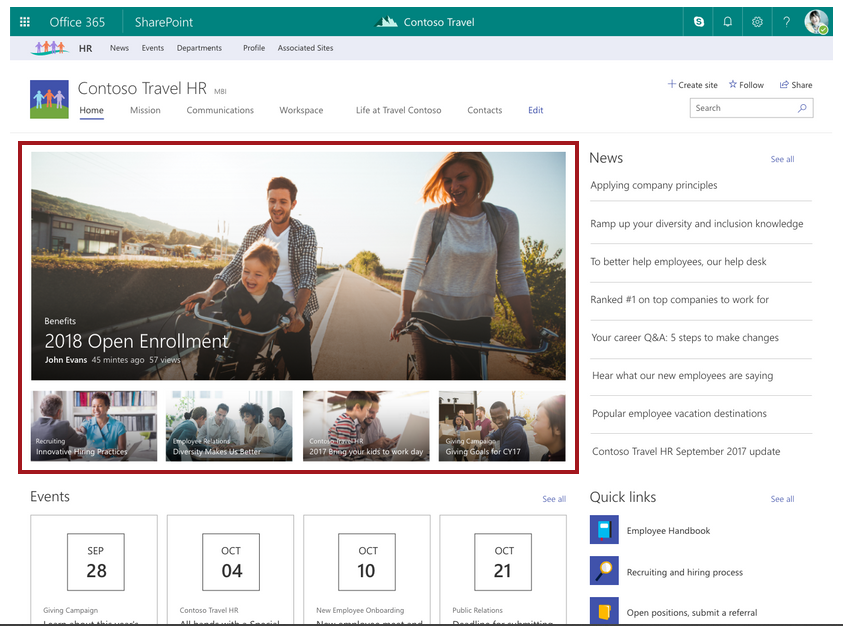Open the Innovative Hiring Practices story thumbnail

pyautogui.click(x=94, y=425)
